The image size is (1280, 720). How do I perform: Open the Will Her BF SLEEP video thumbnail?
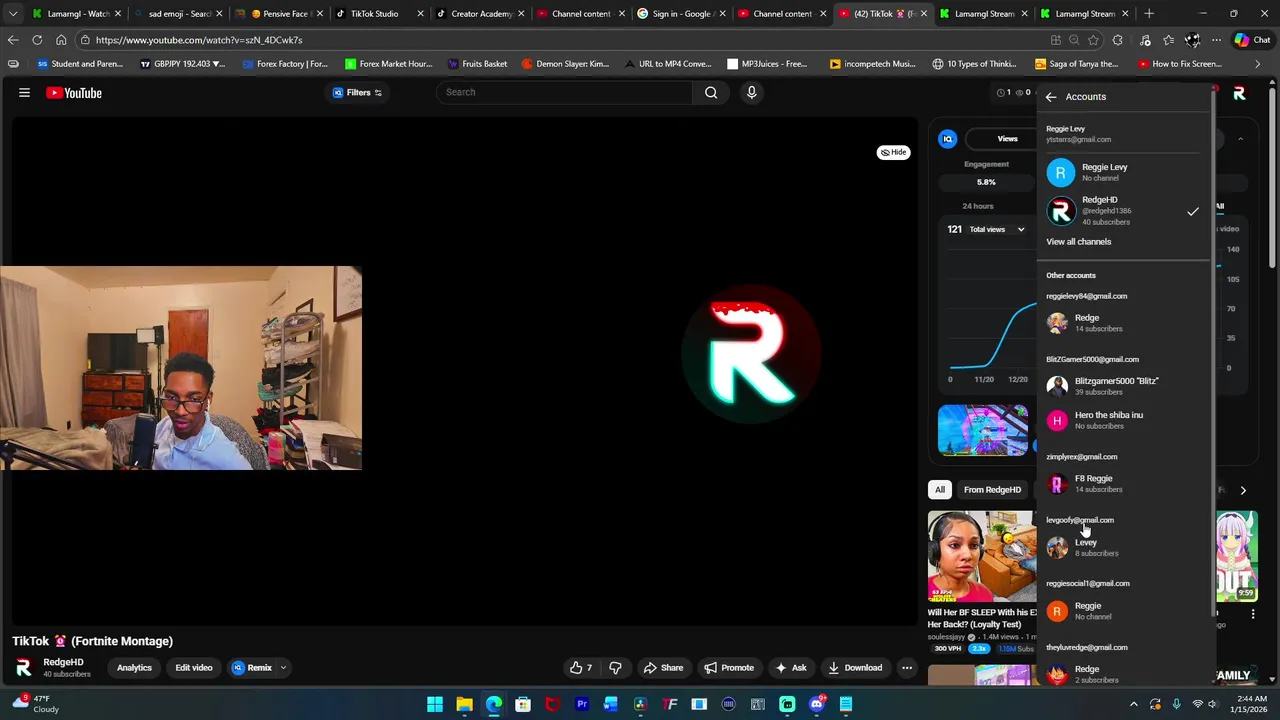(x=982, y=557)
